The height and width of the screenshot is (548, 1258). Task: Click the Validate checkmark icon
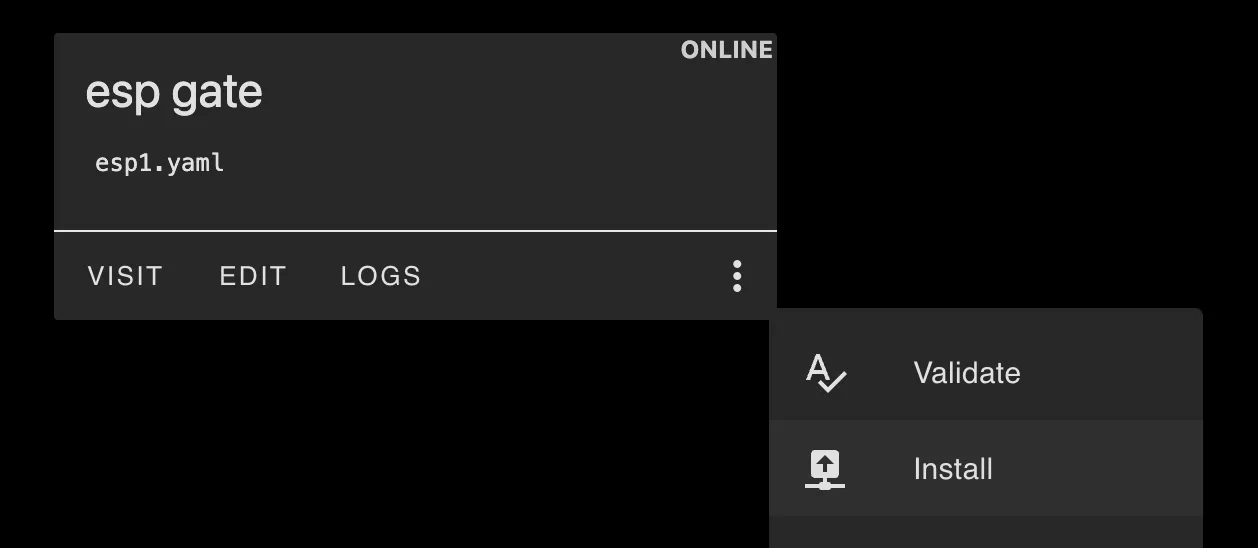tap(826, 373)
